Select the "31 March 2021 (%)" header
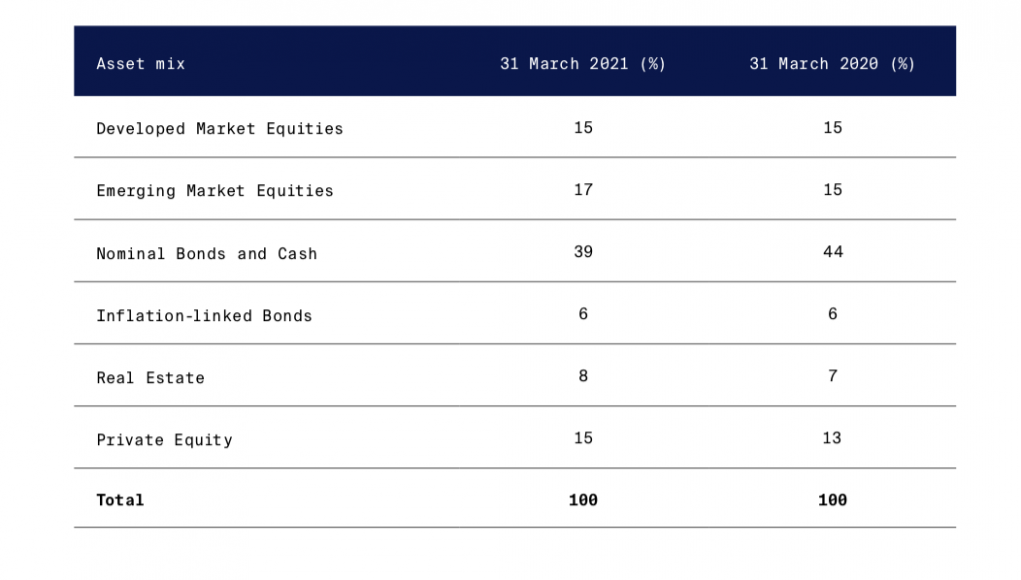The width and height of the screenshot is (1021, 580). click(583, 64)
